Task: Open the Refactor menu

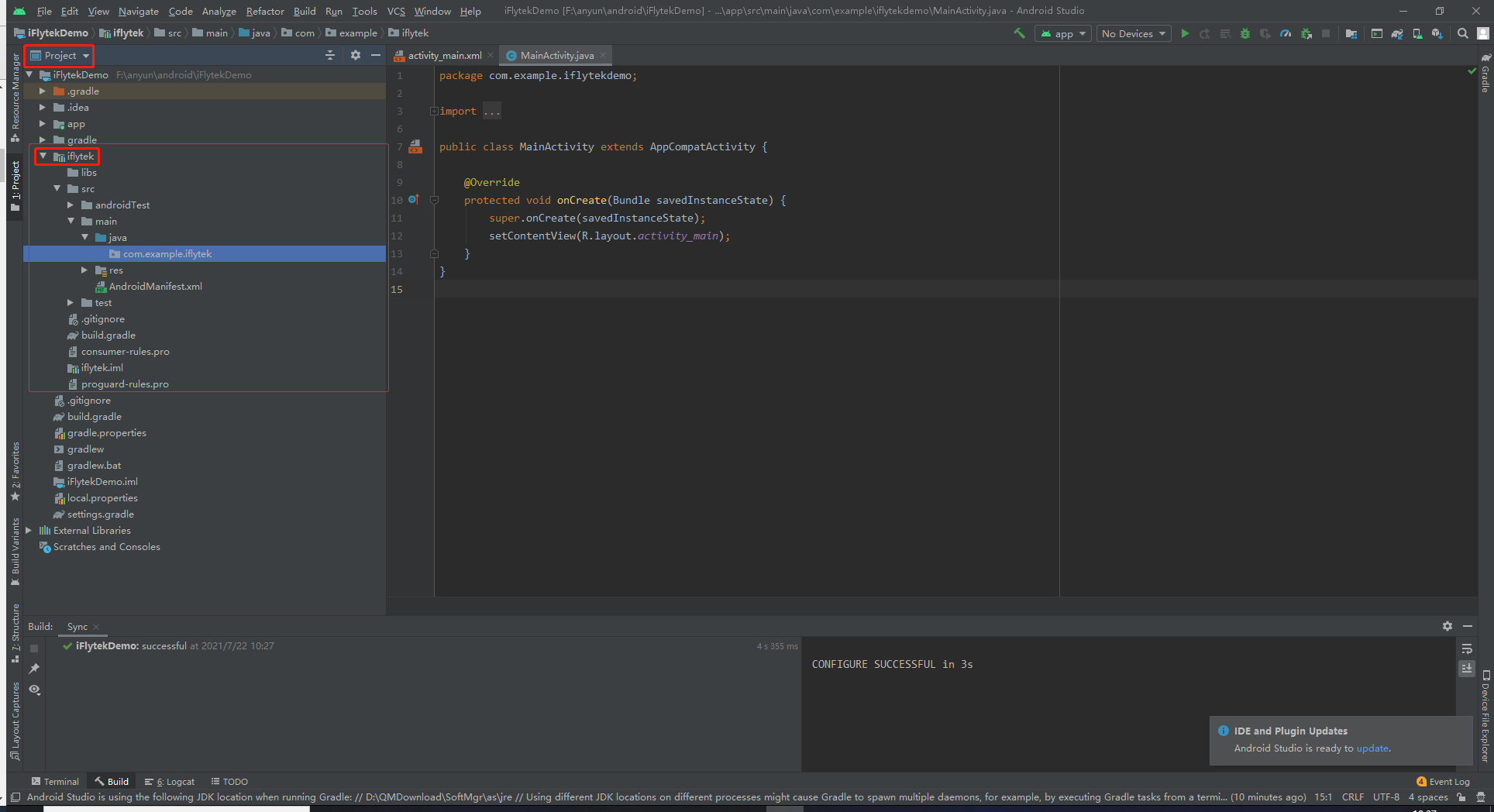Action: click(265, 11)
